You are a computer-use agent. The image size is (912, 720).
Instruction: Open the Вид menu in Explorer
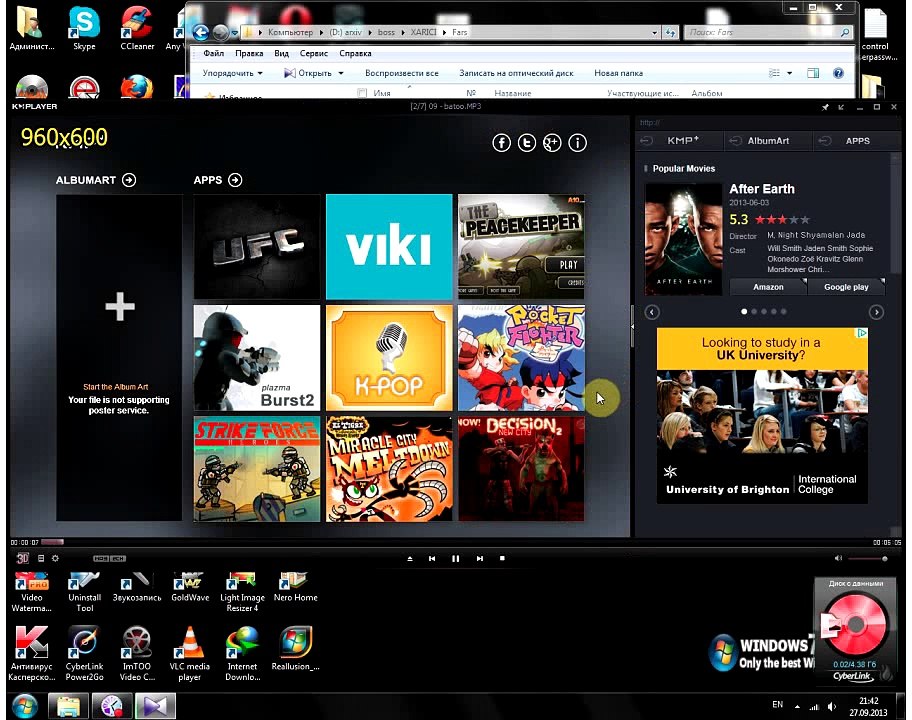coord(282,54)
